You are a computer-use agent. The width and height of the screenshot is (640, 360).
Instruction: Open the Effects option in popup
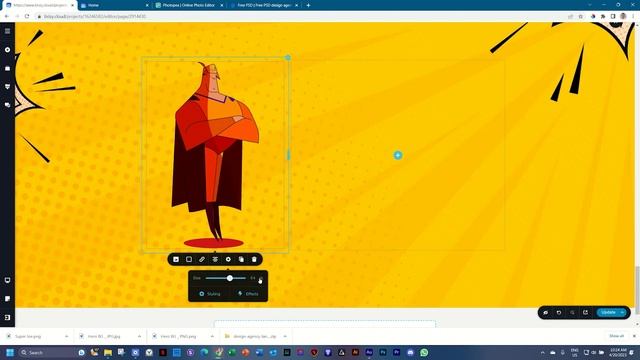tap(248, 294)
